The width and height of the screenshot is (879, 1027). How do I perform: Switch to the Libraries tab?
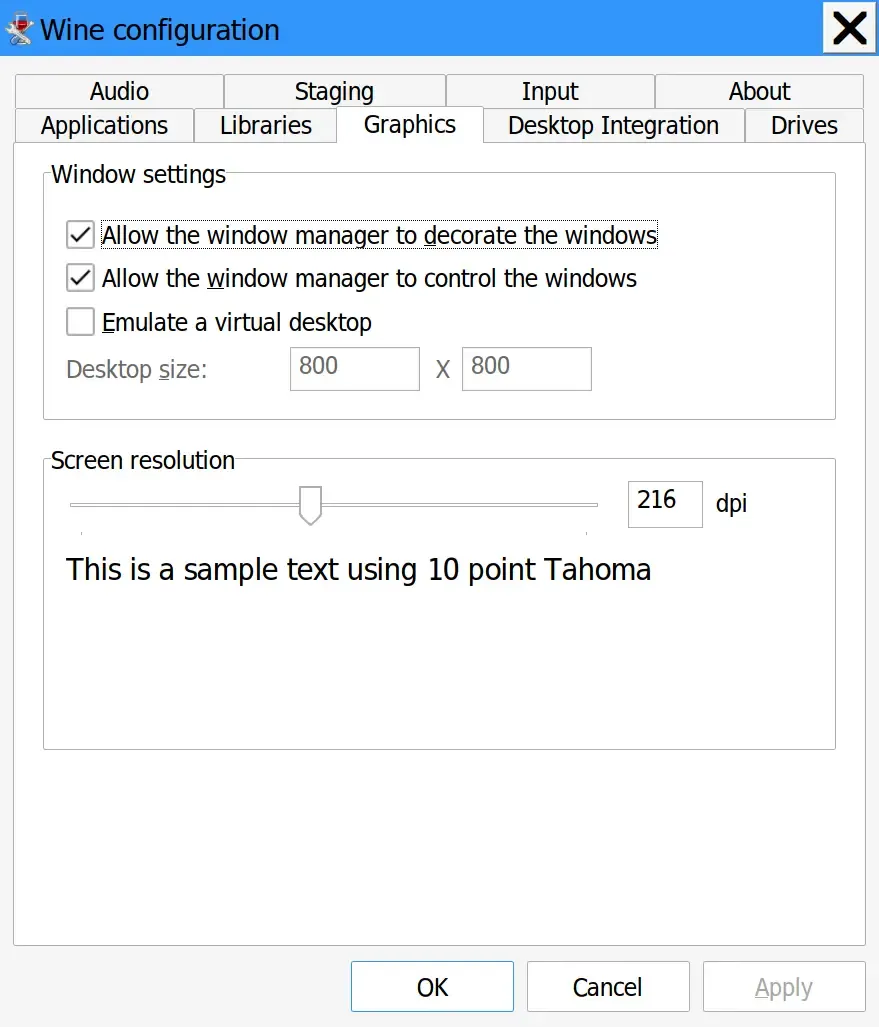(x=266, y=126)
